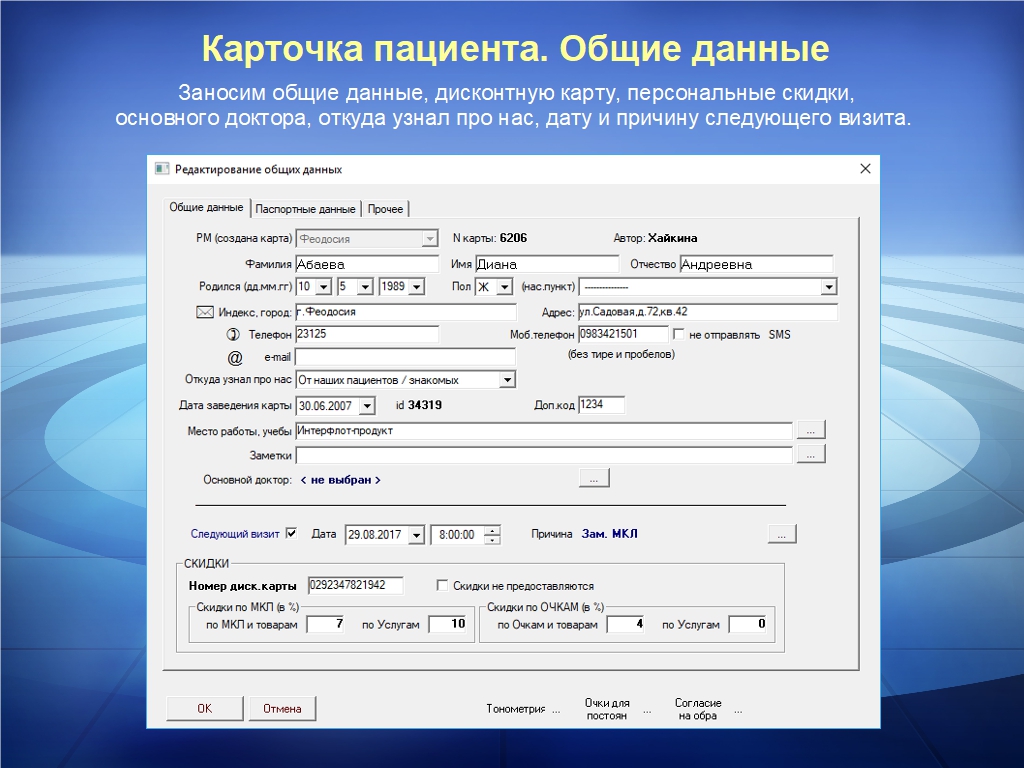This screenshot has width=1024, height=768.
Task: Click the @ email icon
Action: [x=235, y=357]
